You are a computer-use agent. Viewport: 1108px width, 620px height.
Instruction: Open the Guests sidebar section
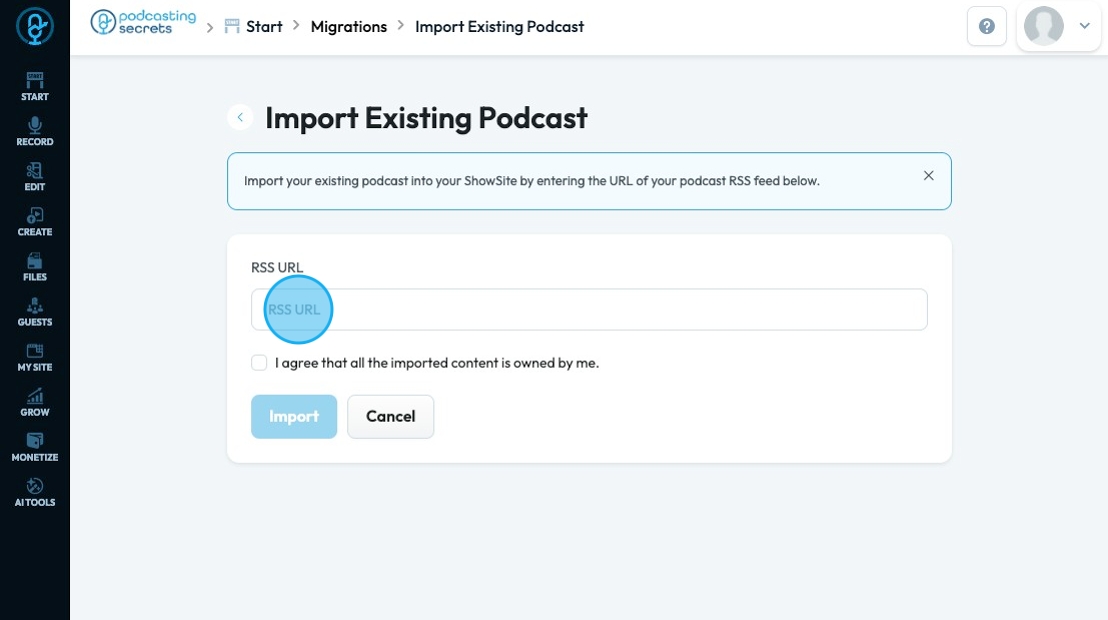click(x=35, y=312)
